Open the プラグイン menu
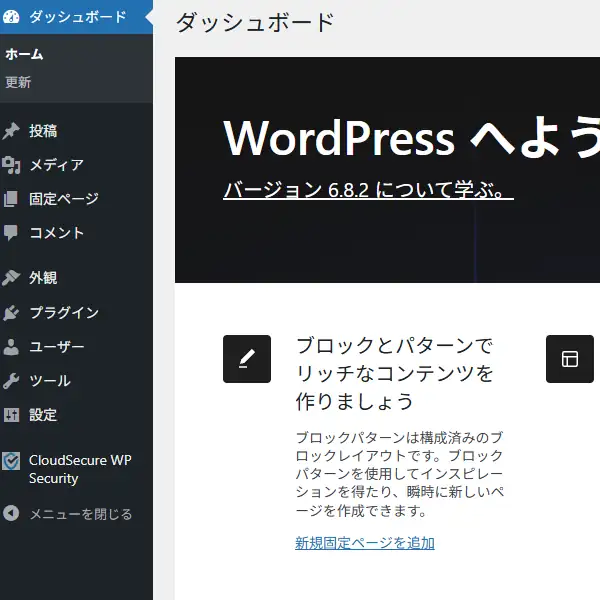Image resolution: width=600 pixels, height=600 pixels. coord(77,312)
